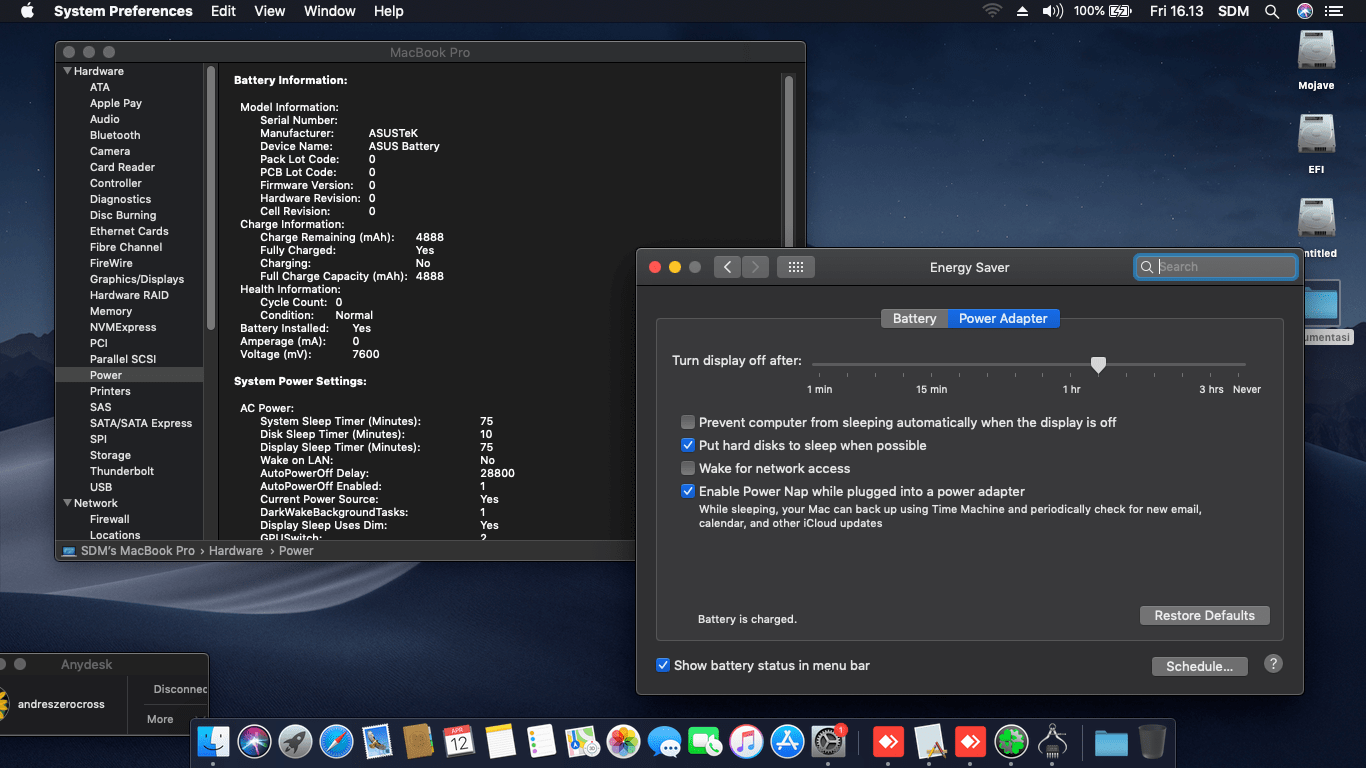Collapse the Hardware section triangle
The width and height of the screenshot is (1366, 768).
click(x=67, y=71)
